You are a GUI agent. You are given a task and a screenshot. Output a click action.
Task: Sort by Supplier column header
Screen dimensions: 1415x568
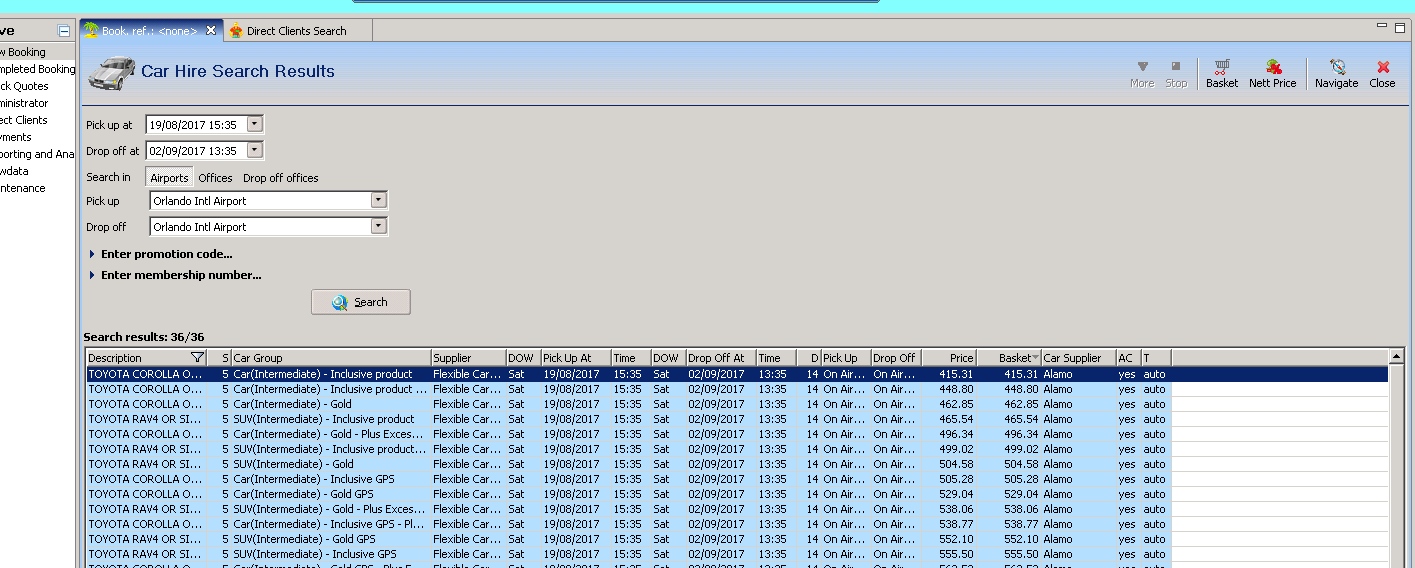click(x=468, y=358)
